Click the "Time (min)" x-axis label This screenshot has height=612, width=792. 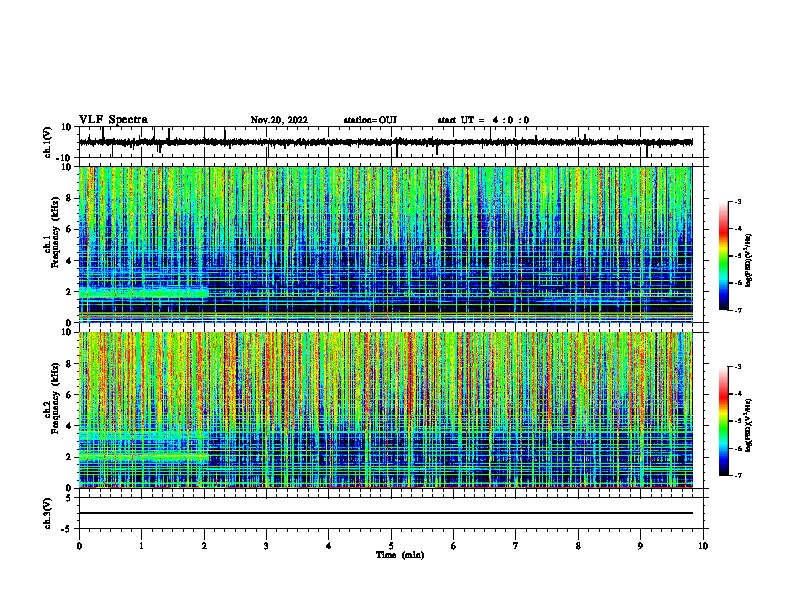(400, 555)
